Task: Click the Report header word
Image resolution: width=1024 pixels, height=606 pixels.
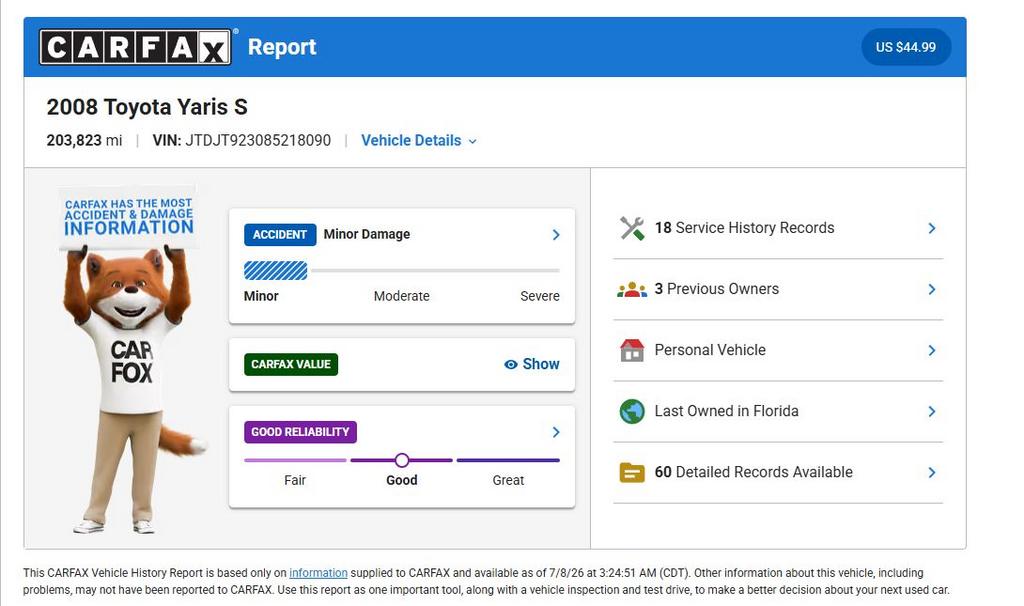Action: click(x=282, y=47)
